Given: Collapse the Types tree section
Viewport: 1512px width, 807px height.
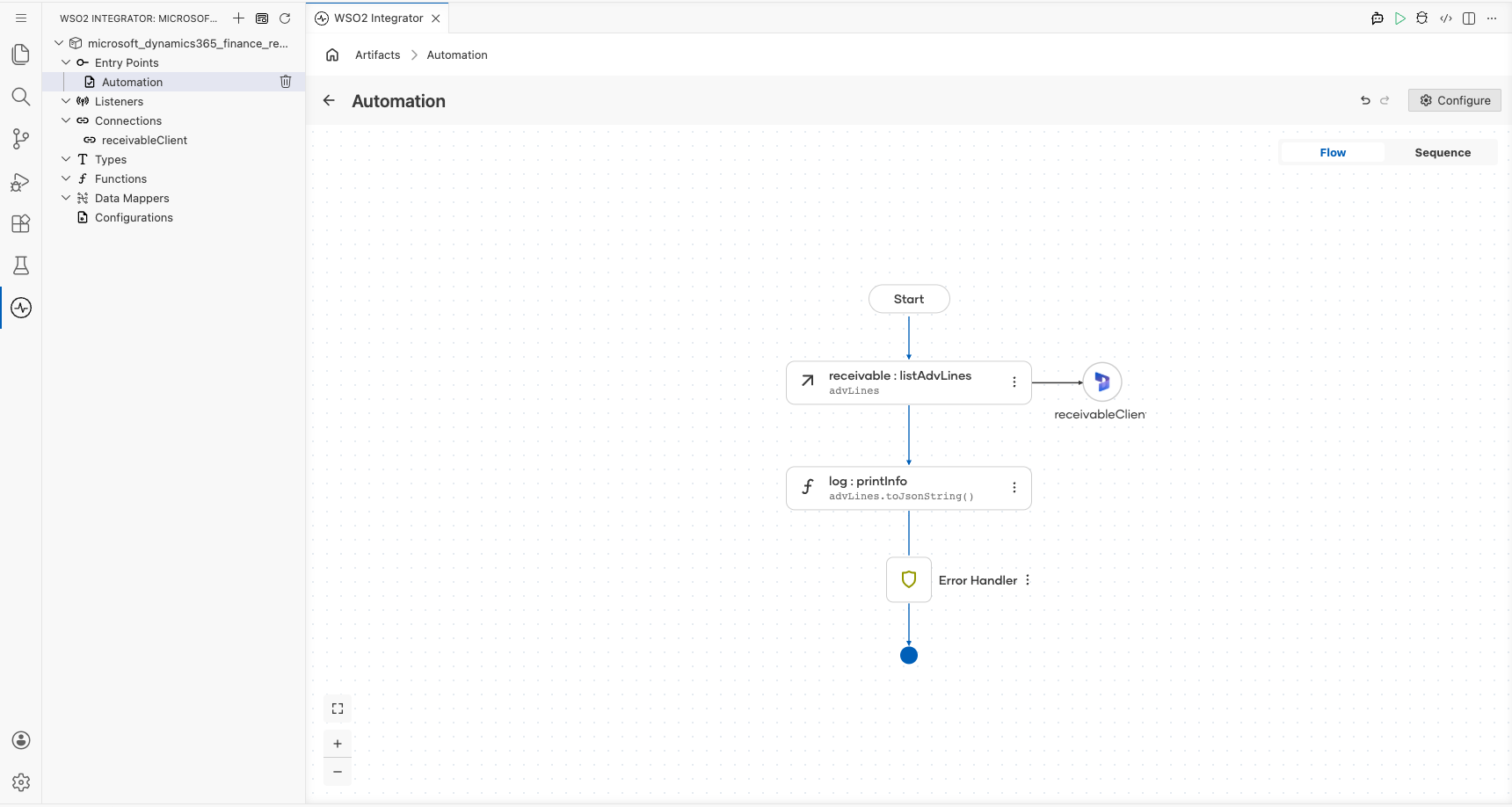Looking at the screenshot, I should [66, 159].
